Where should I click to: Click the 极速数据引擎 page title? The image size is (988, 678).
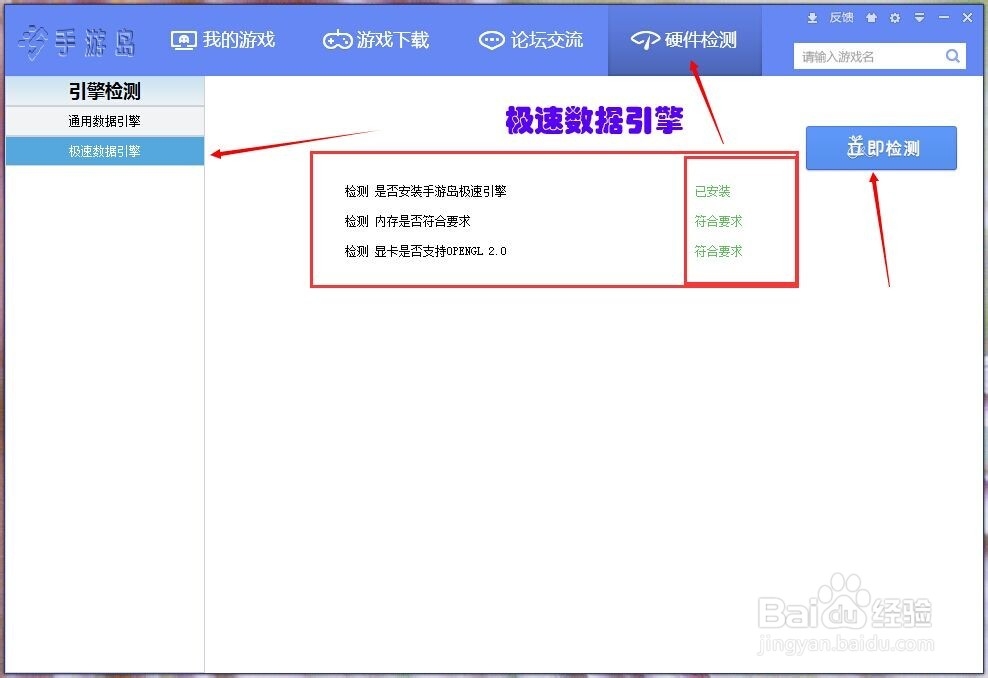(x=594, y=120)
